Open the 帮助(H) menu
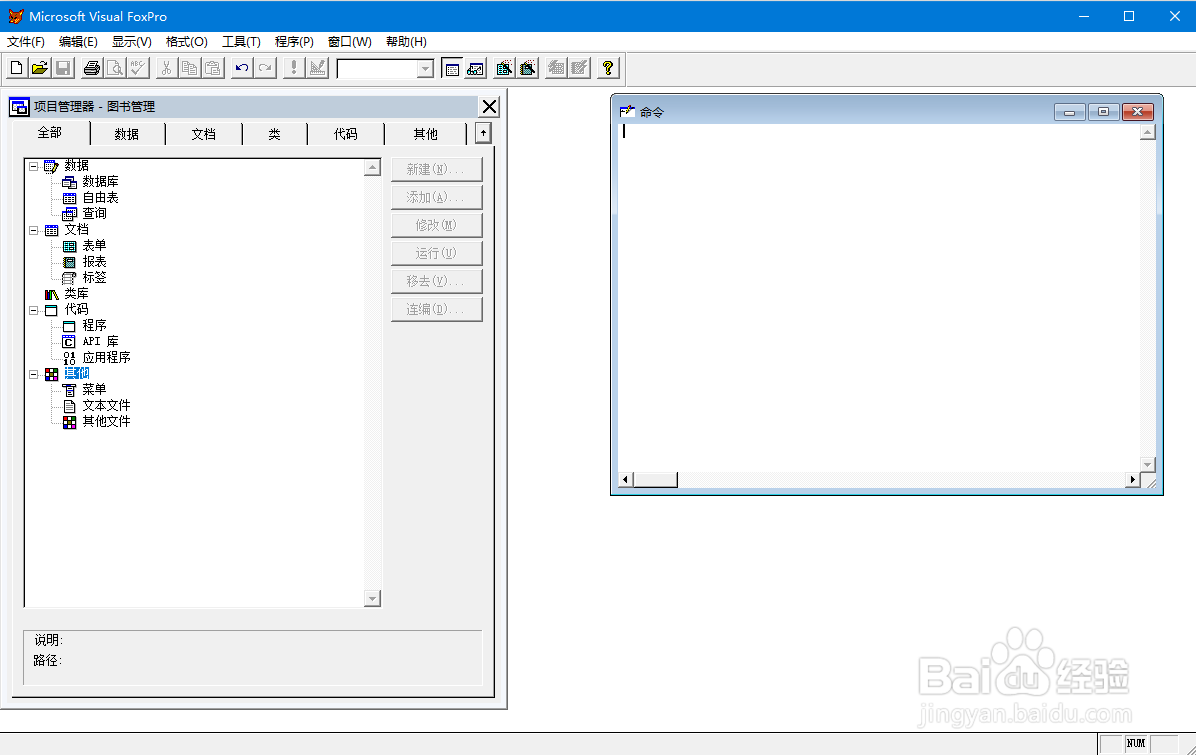The image size is (1196, 755). point(406,42)
